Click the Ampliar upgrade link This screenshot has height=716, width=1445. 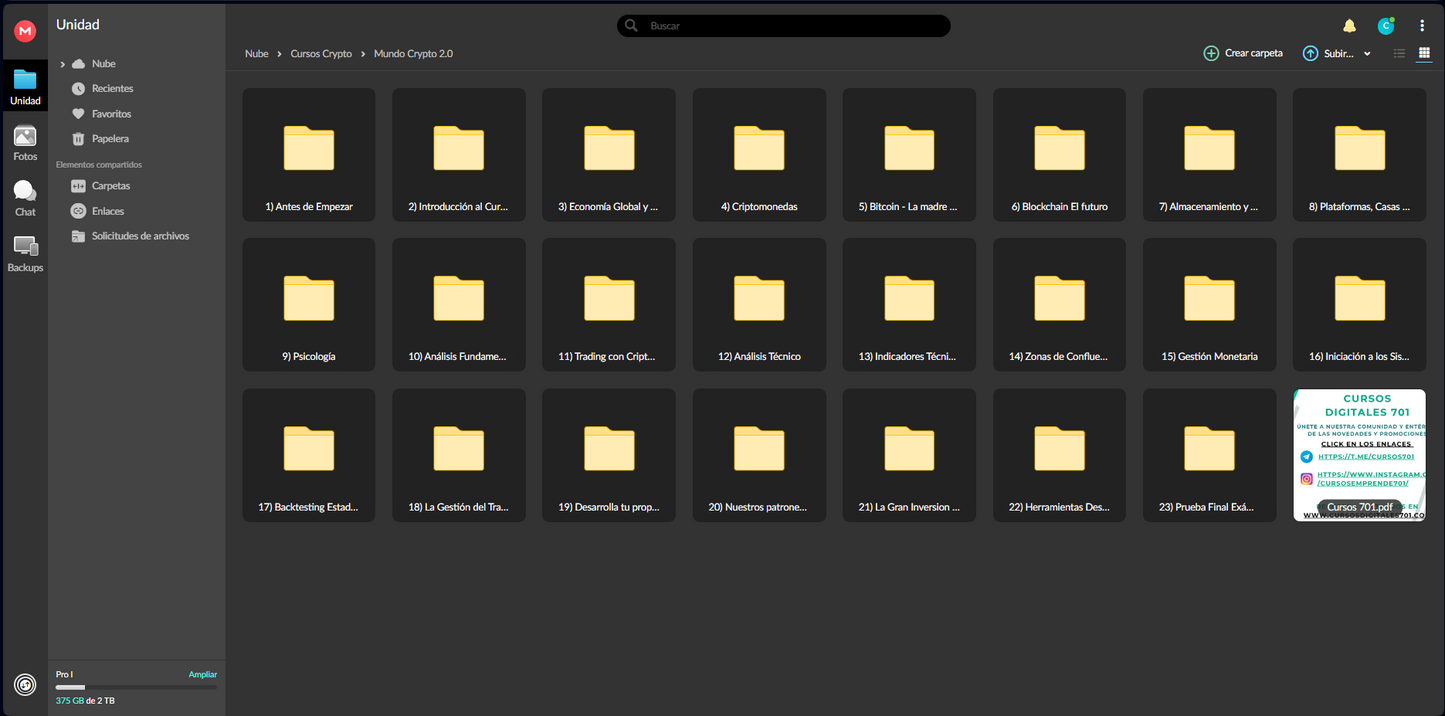click(x=202, y=675)
